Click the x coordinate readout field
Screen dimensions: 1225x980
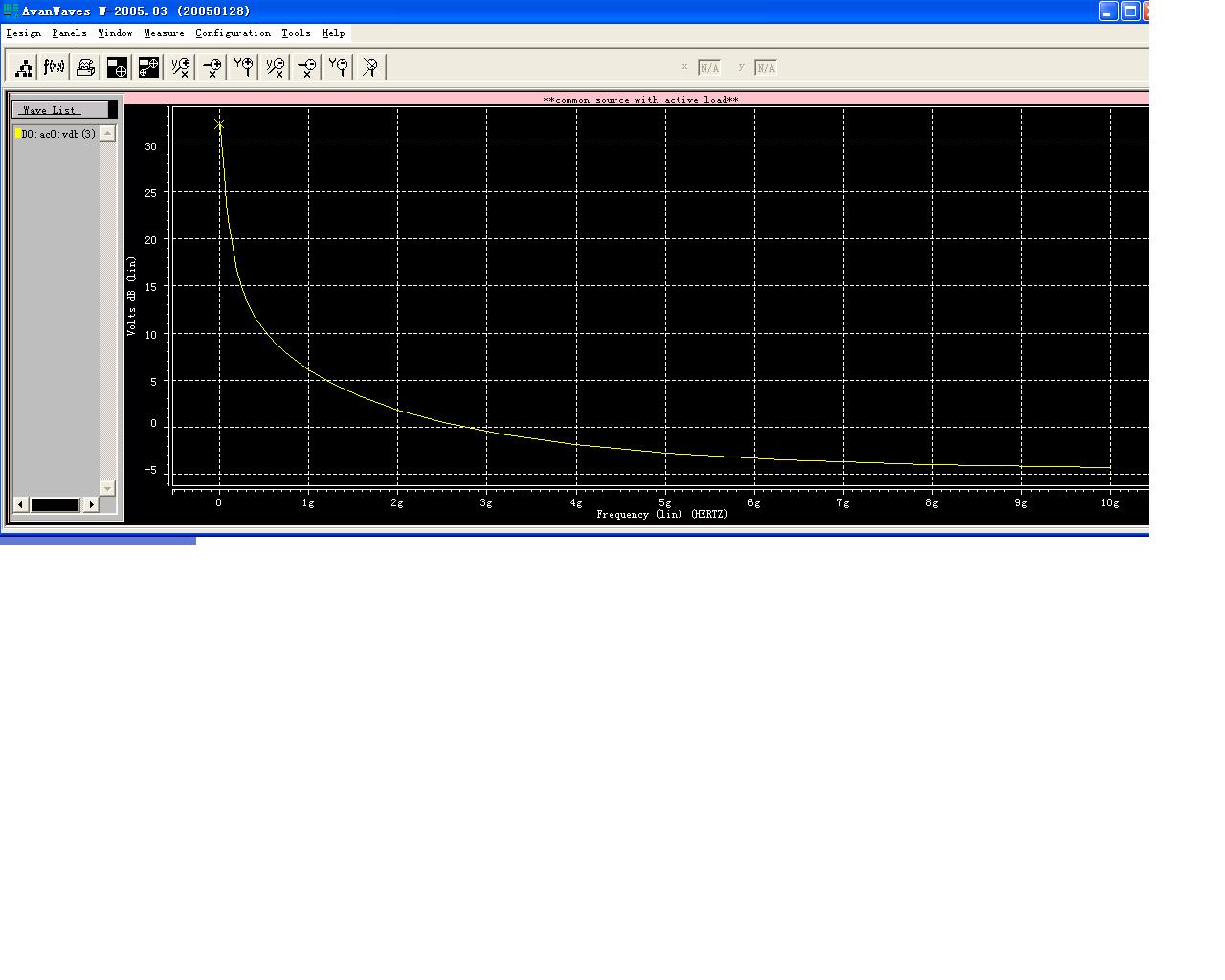pyautogui.click(x=709, y=68)
